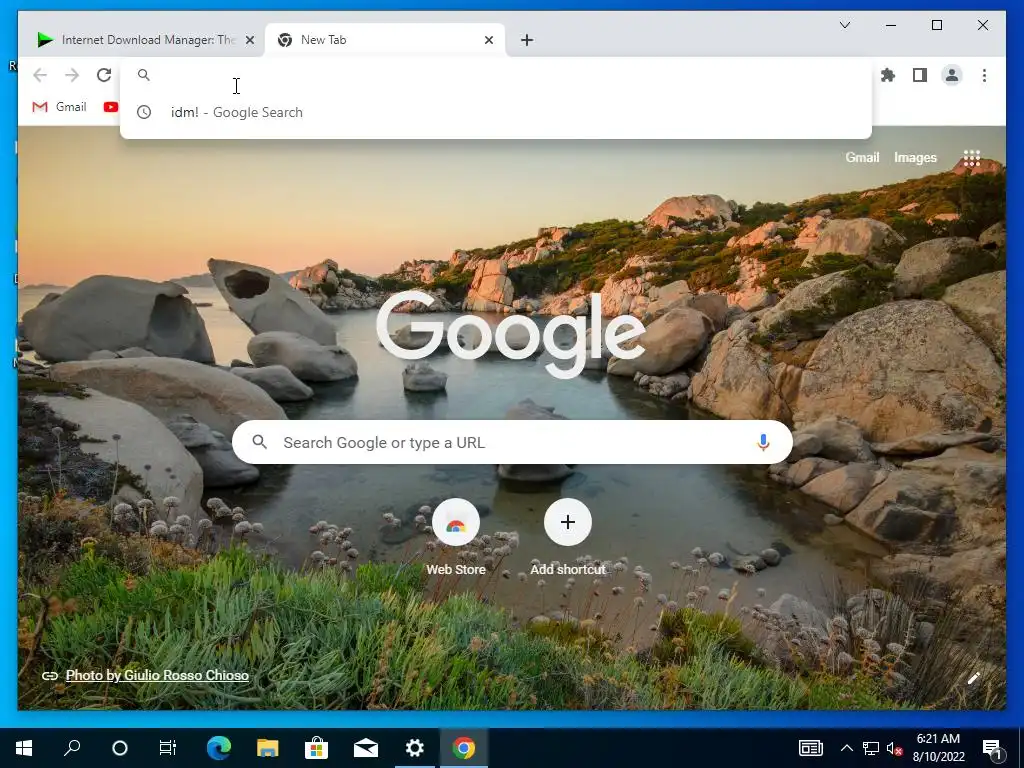
Task: Open the Google apps grid
Action: [x=971, y=157]
